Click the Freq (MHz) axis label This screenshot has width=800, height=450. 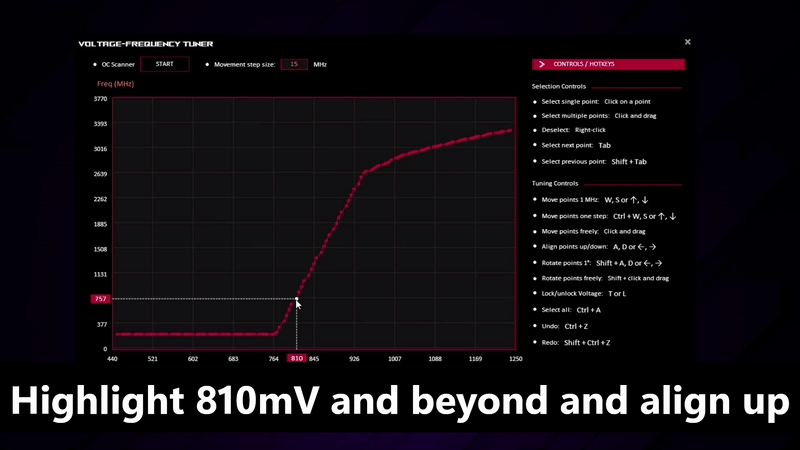click(x=113, y=84)
